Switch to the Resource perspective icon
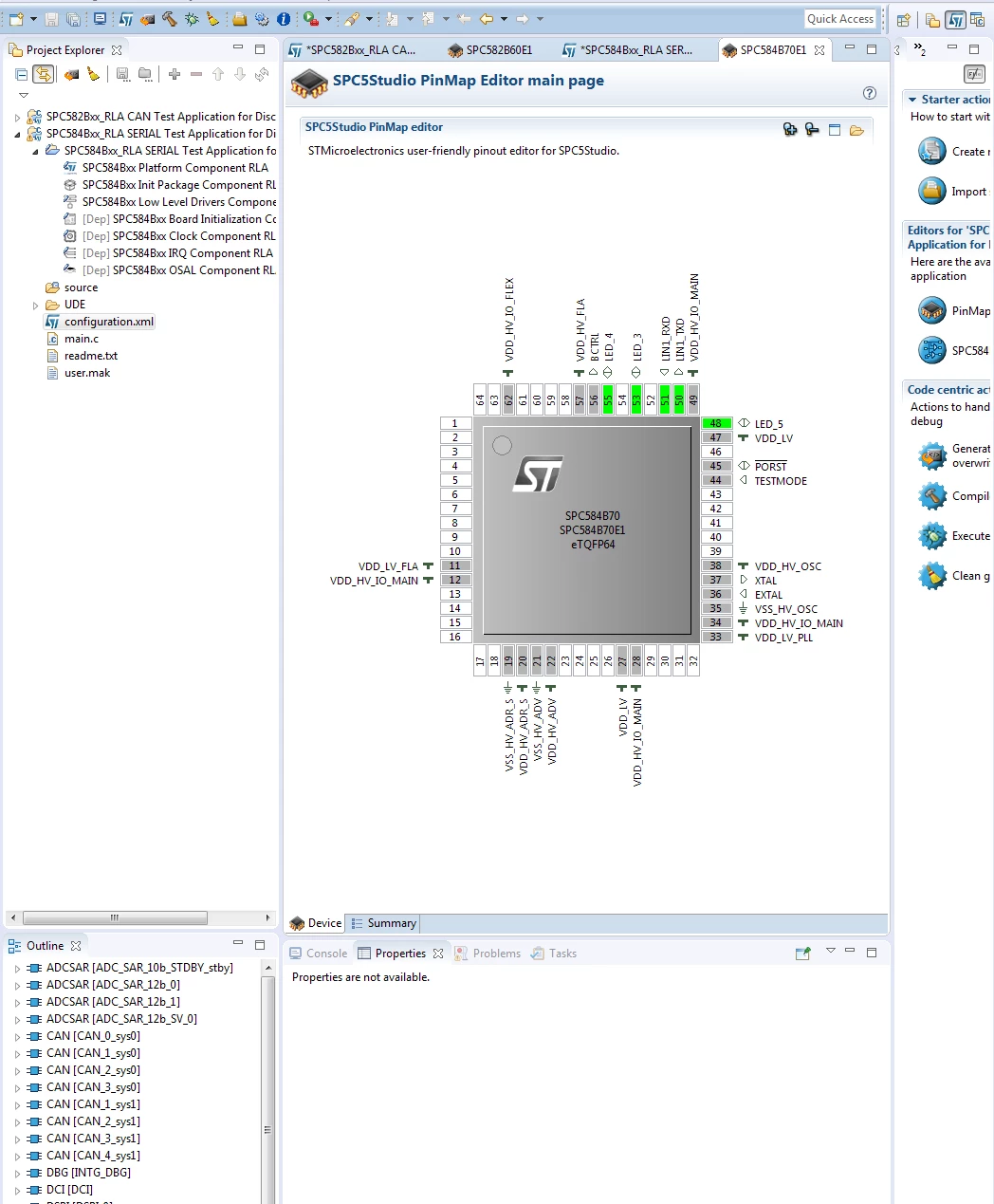The image size is (994, 1204). pyautogui.click(x=933, y=19)
